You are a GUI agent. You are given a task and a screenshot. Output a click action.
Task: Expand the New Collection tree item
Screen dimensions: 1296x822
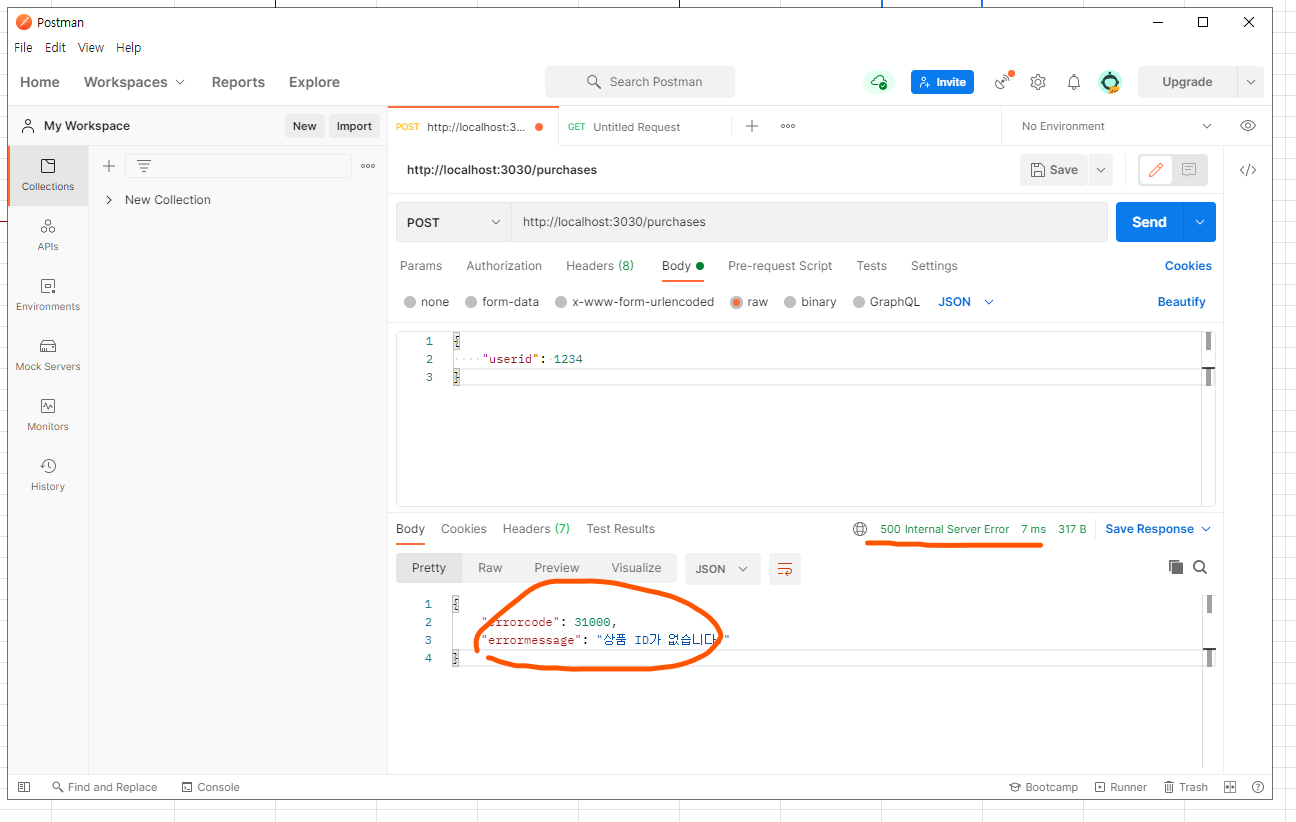pos(109,200)
